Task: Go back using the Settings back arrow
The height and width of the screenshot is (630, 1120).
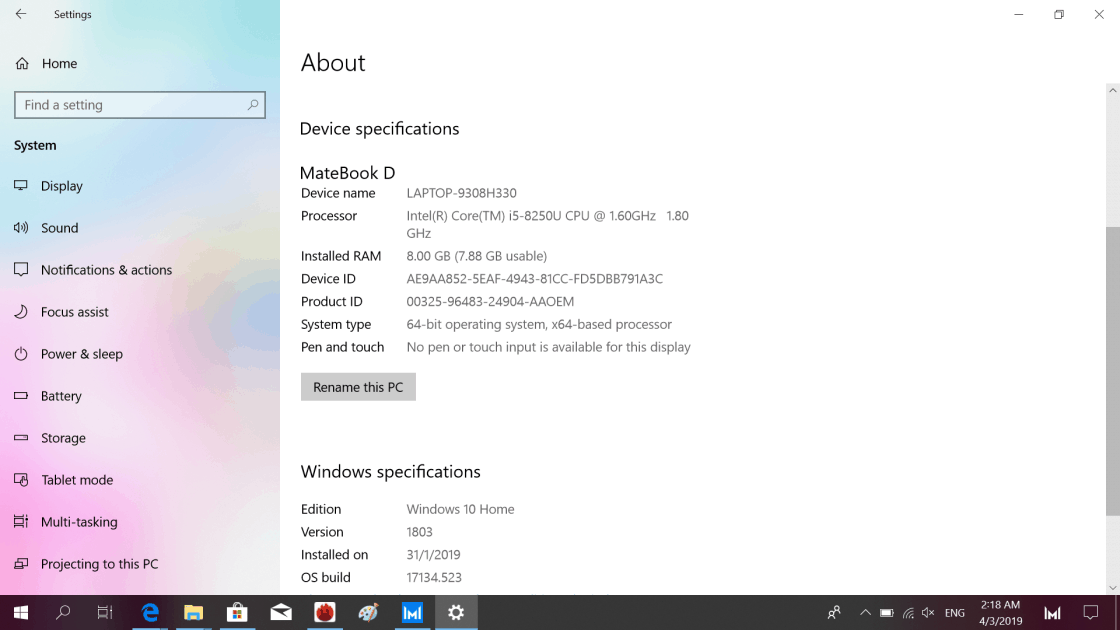Action: pyautogui.click(x=21, y=14)
